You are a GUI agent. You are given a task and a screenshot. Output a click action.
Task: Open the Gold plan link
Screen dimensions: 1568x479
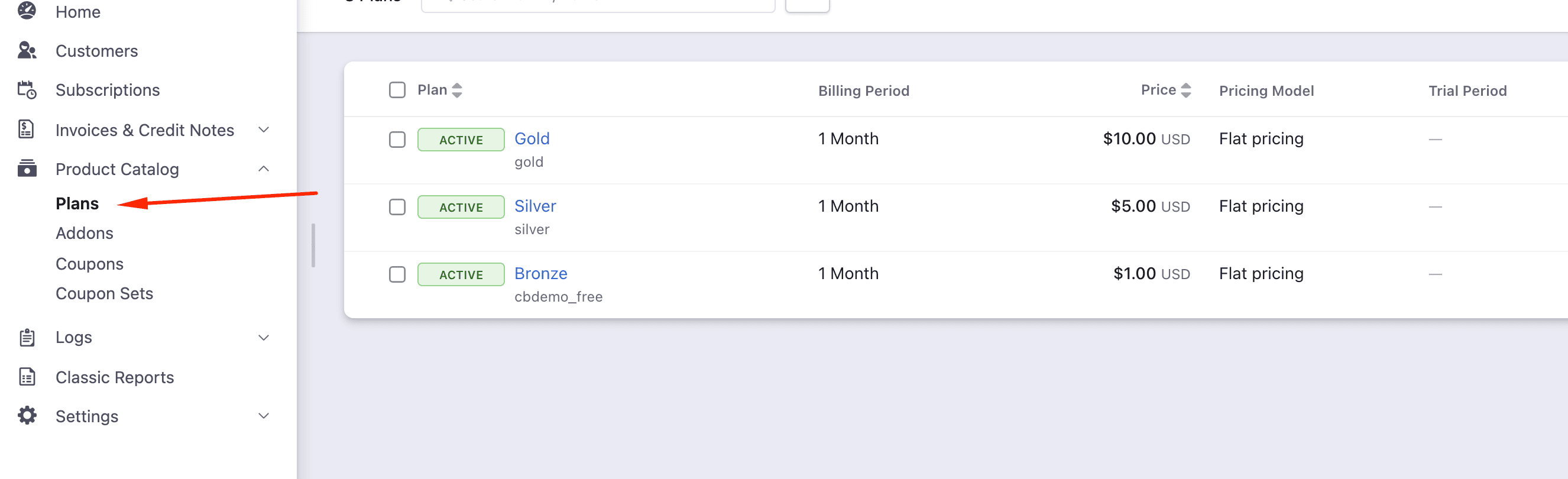coord(532,139)
